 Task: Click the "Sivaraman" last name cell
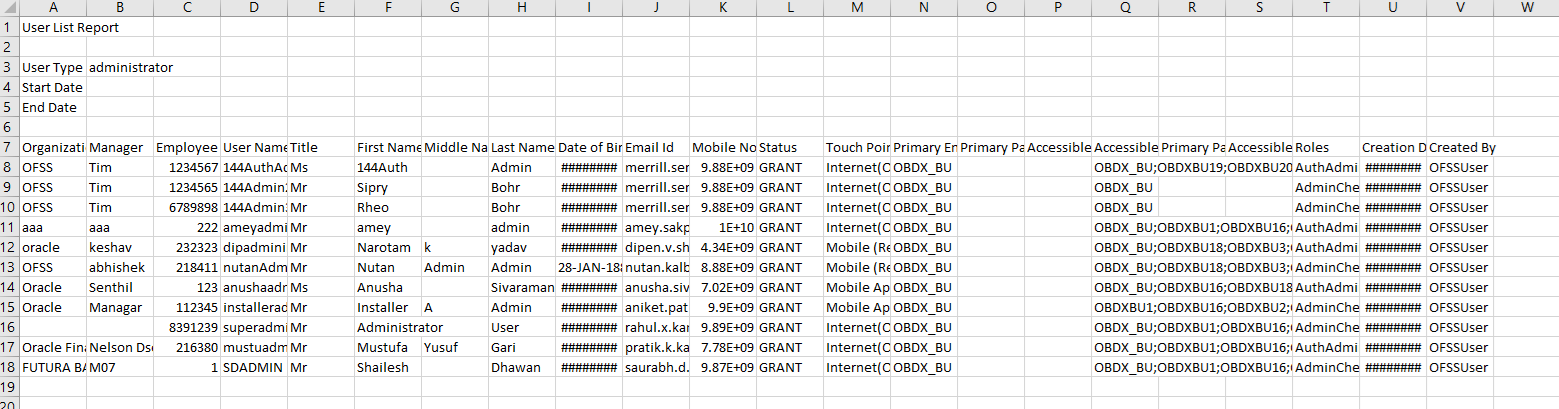click(x=521, y=287)
